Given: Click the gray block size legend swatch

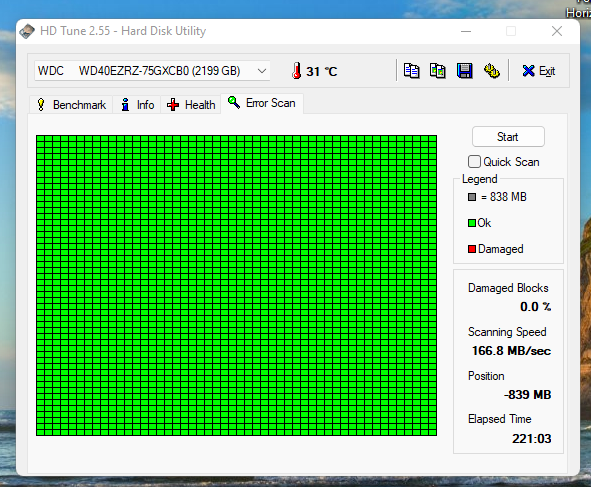Looking at the screenshot, I should (x=472, y=197).
